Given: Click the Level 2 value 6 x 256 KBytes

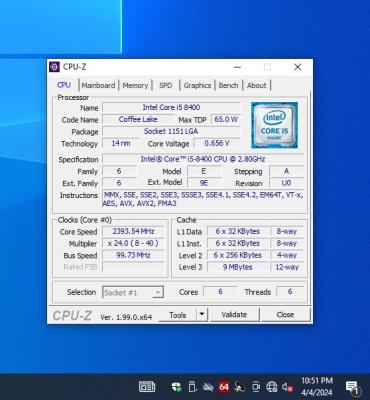Looking at the screenshot, I should pos(238,255).
